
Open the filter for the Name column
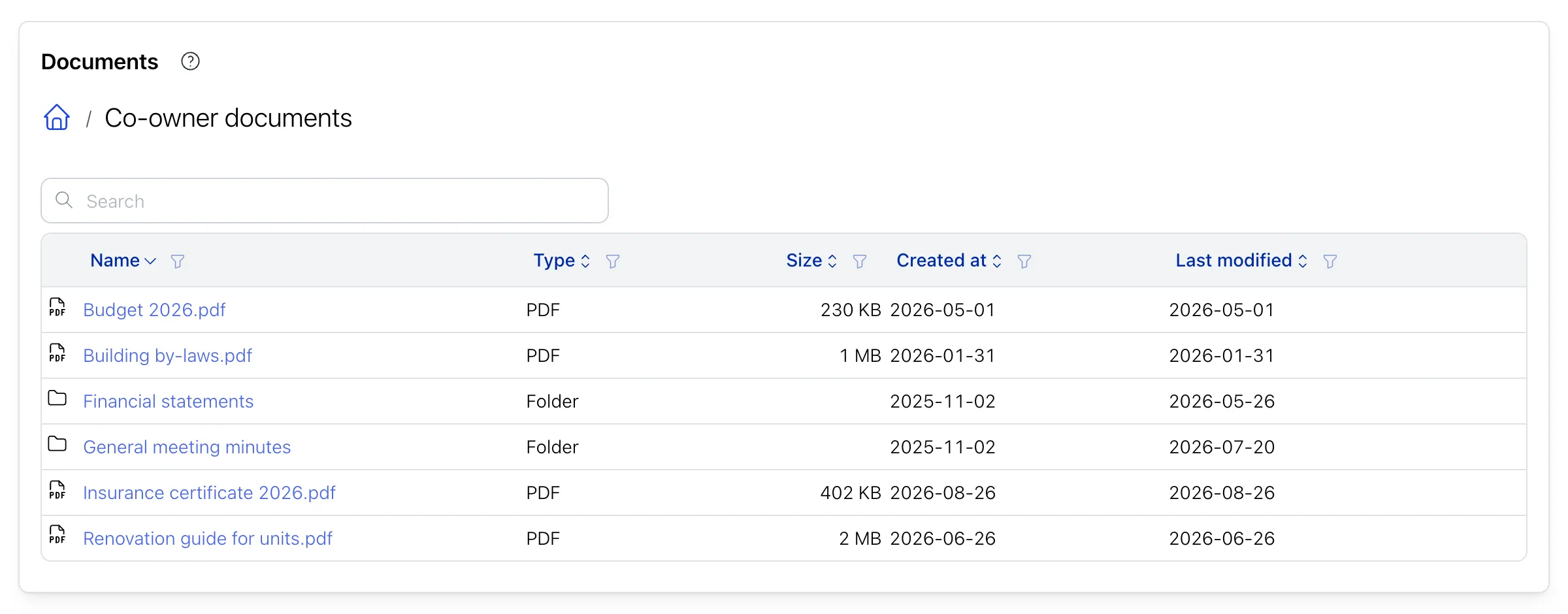pos(178,261)
